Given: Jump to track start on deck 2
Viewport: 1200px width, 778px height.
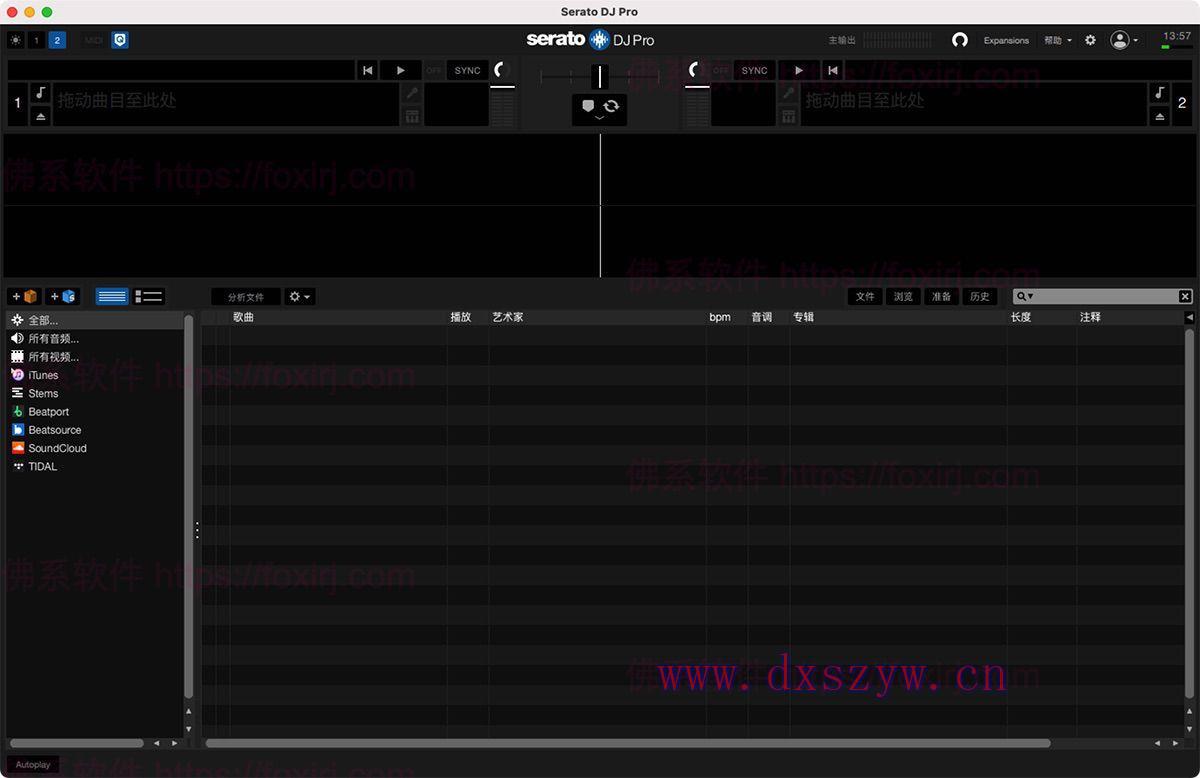Looking at the screenshot, I should pos(832,70).
